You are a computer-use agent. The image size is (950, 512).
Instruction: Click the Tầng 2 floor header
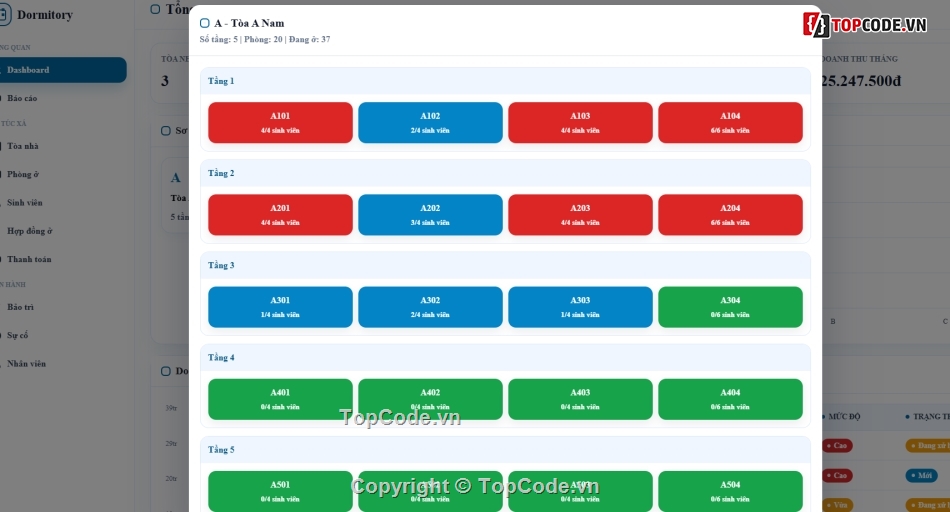[505, 173]
